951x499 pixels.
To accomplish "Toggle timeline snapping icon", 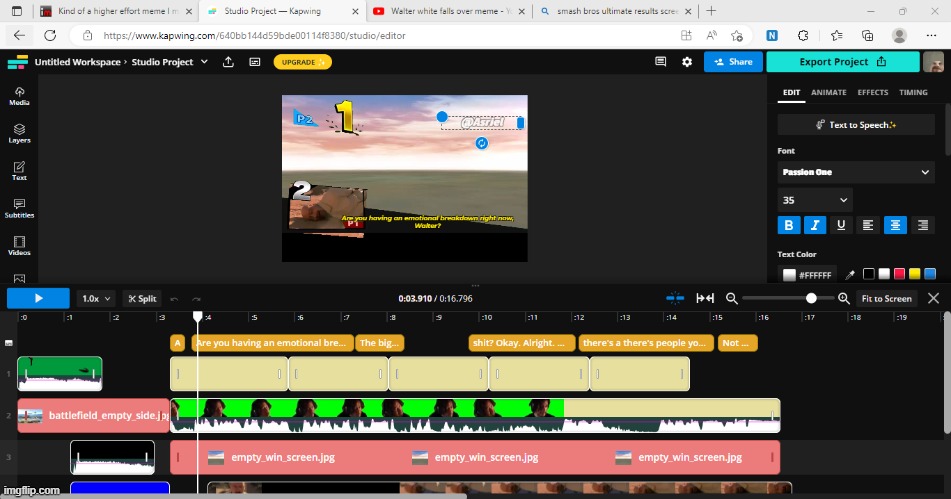I will coord(675,298).
